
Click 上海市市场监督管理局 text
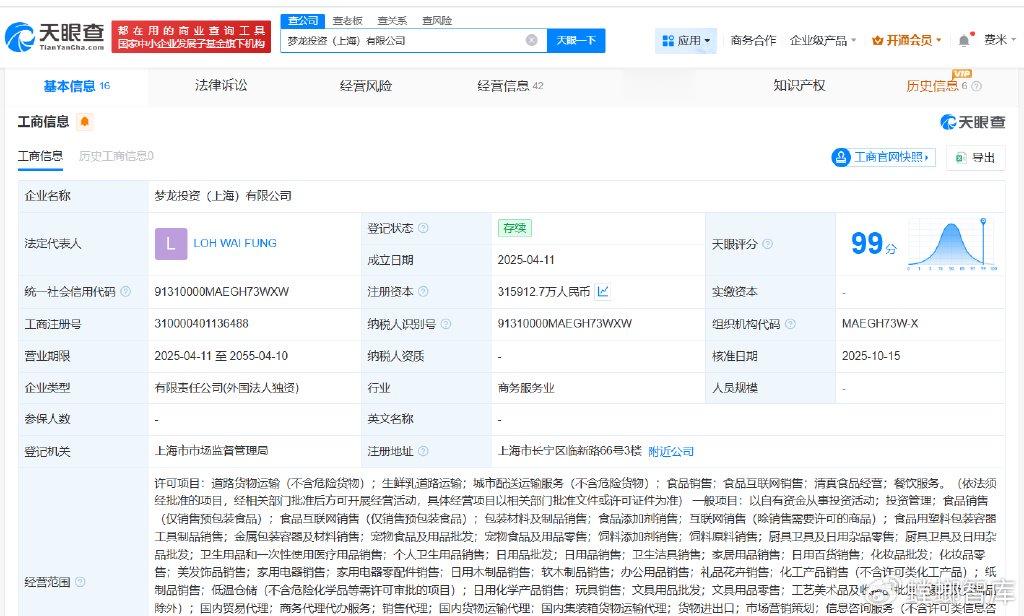pos(211,451)
